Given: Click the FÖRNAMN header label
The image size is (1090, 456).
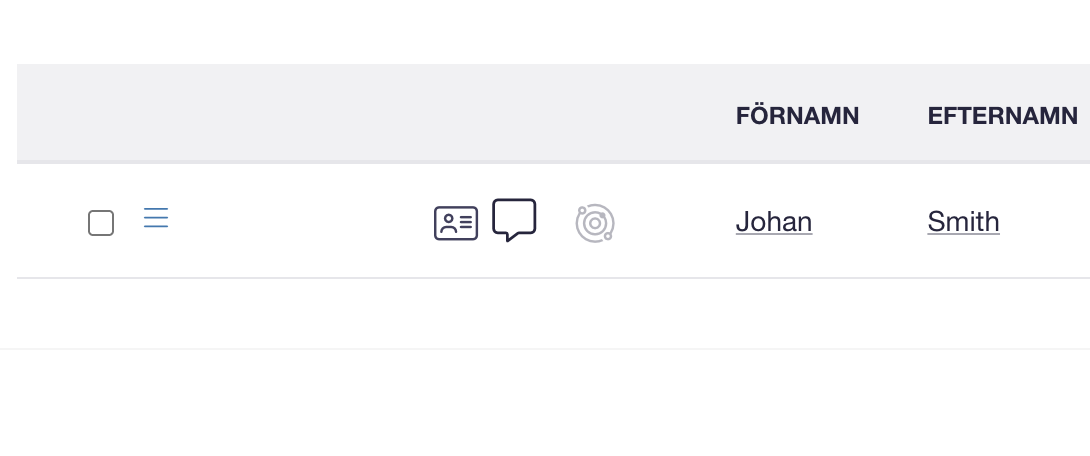Looking at the screenshot, I should (x=797, y=116).
